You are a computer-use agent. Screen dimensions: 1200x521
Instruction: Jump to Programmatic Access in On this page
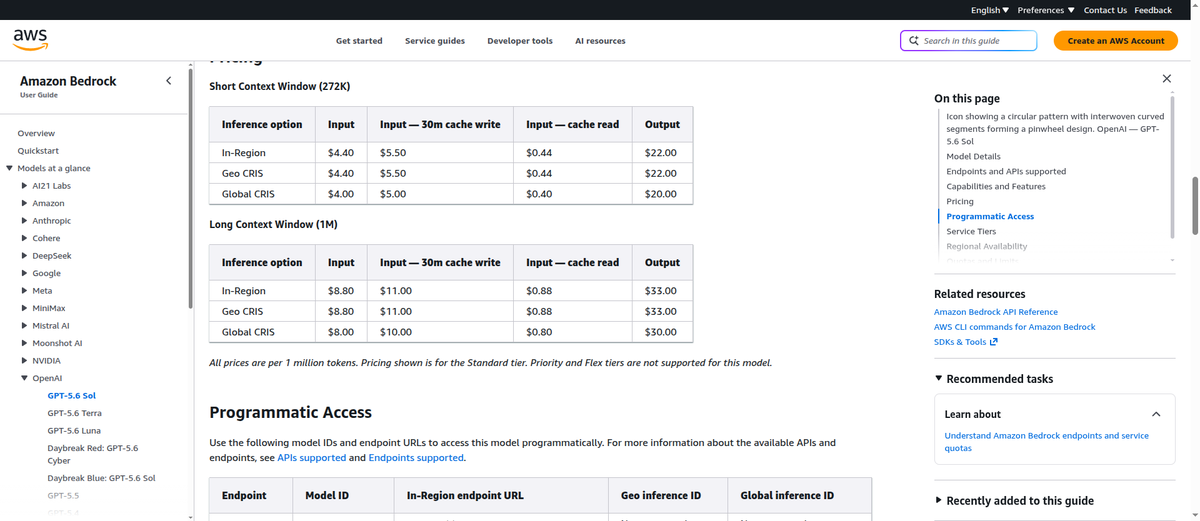990,217
